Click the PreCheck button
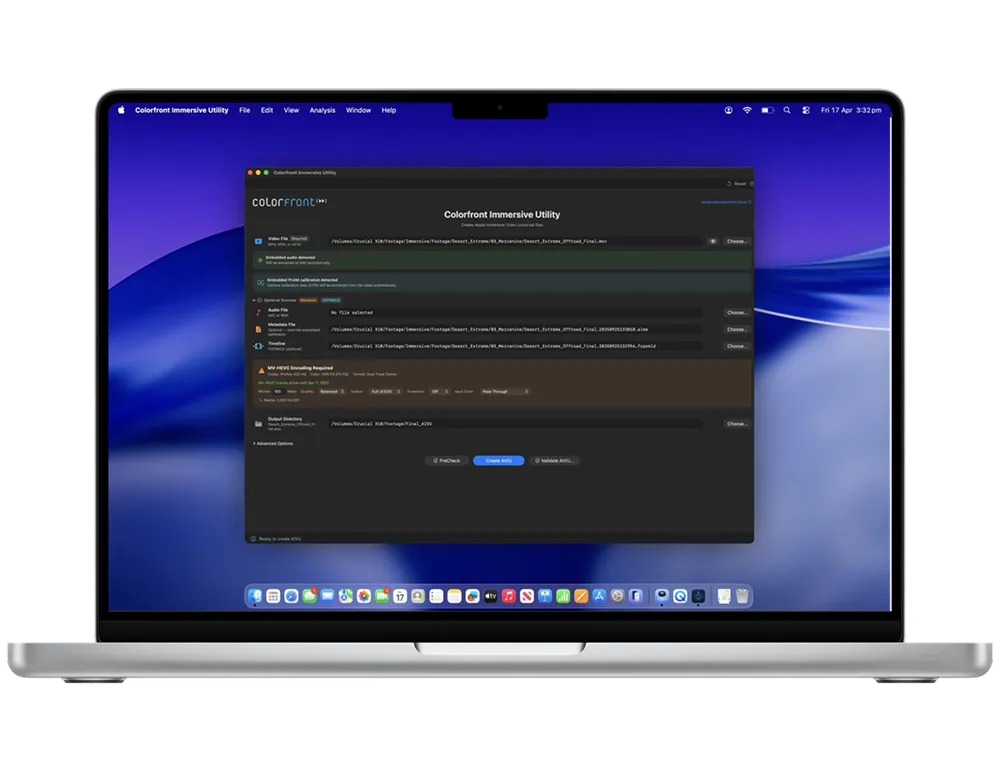 point(446,461)
